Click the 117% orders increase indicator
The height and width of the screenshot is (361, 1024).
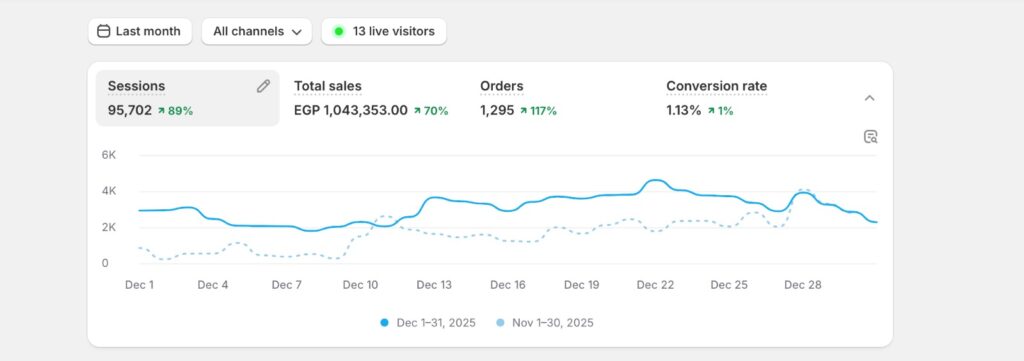[x=538, y=111]
